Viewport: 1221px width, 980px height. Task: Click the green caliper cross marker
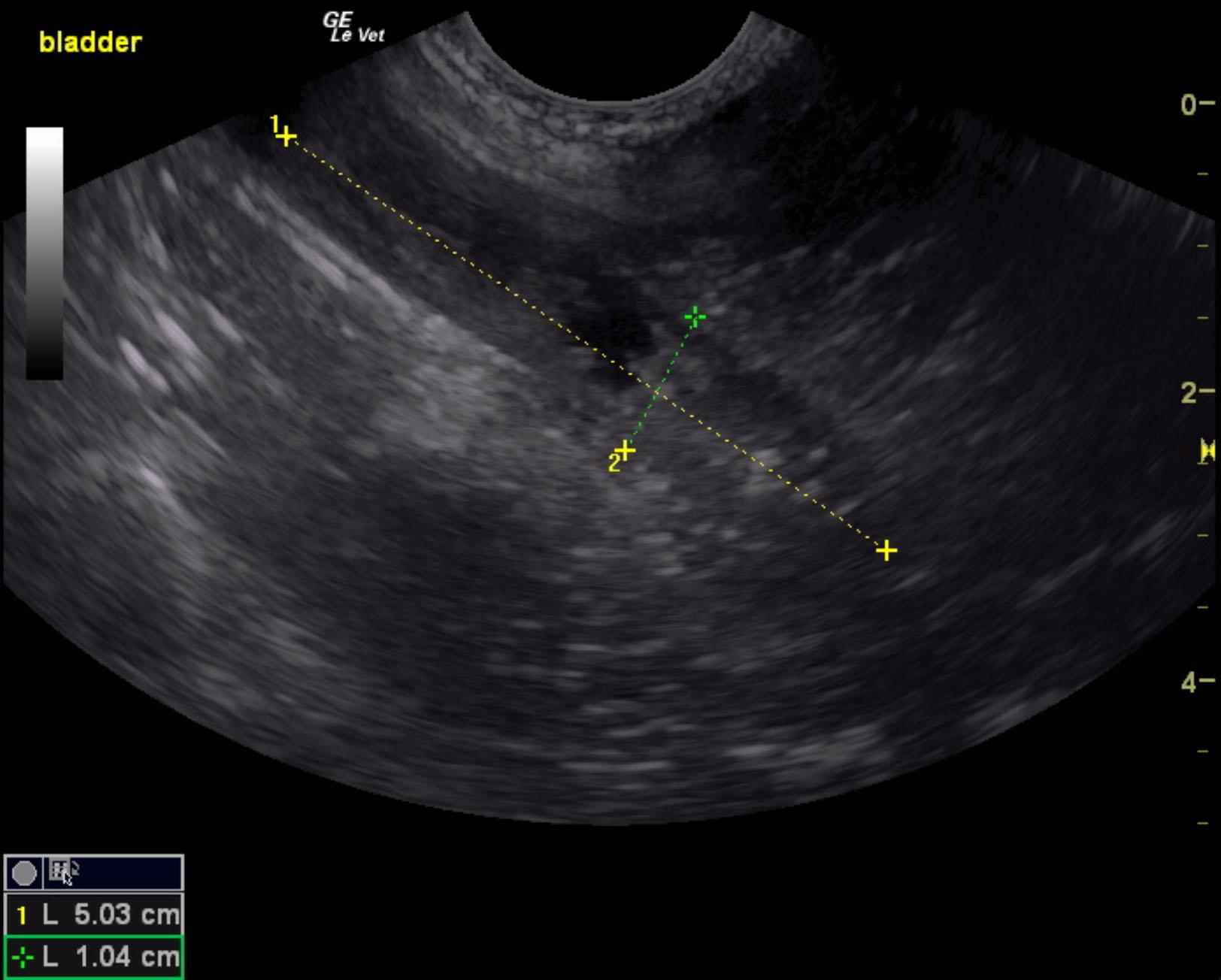[x=695, y=317]
